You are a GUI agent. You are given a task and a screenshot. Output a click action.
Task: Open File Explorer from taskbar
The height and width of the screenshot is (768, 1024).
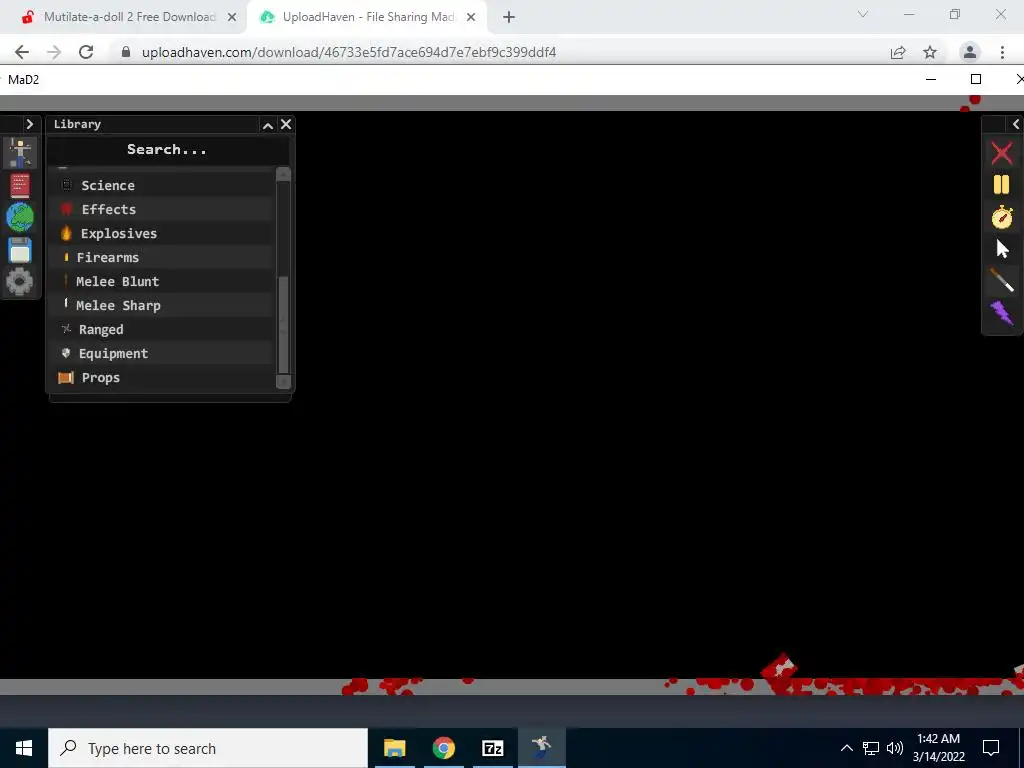coord(394,748)
